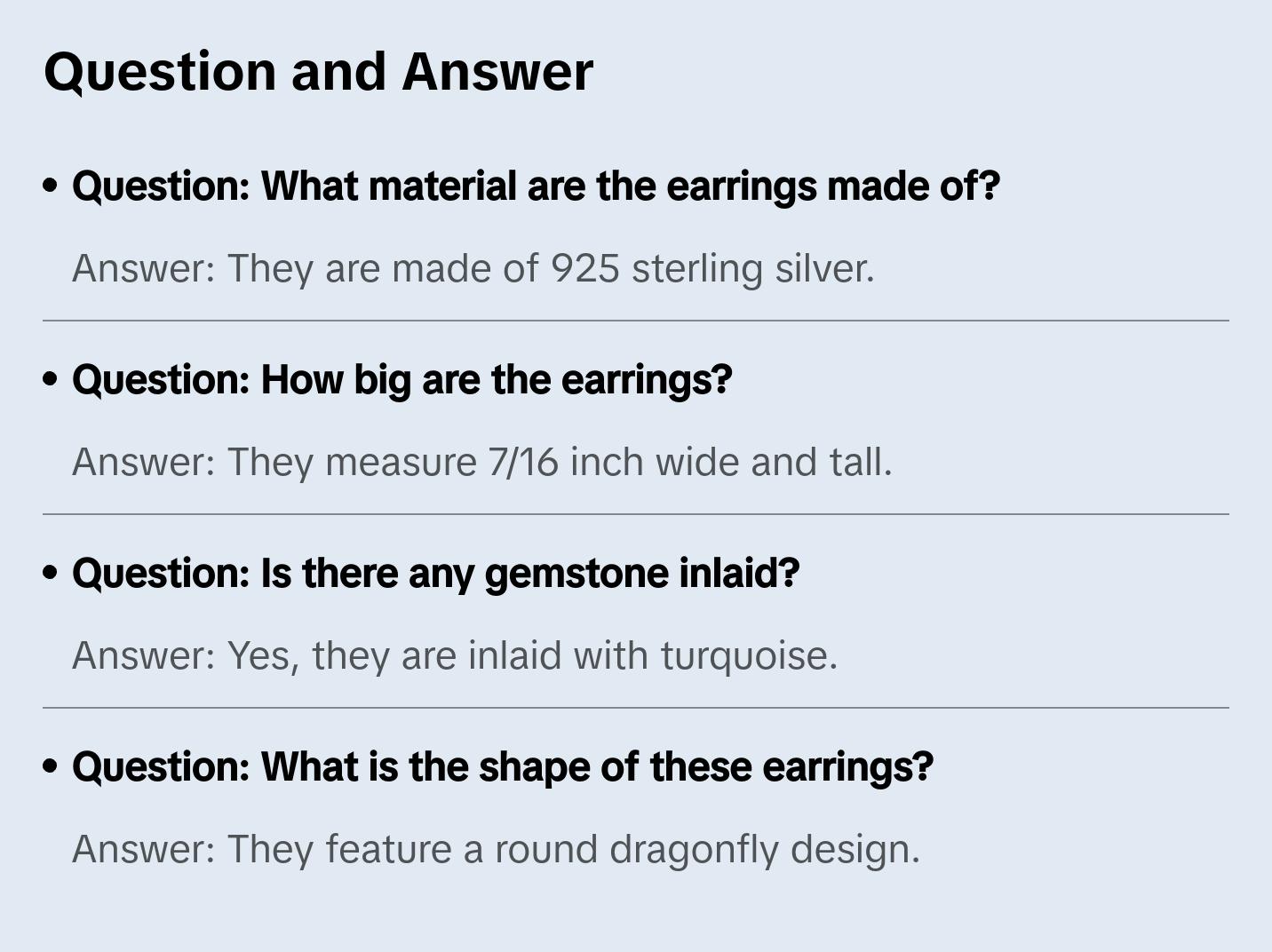Click the bullet next to the shape question
The height and width of the screenshot is (952, 1272).
(x=51, y=767)
